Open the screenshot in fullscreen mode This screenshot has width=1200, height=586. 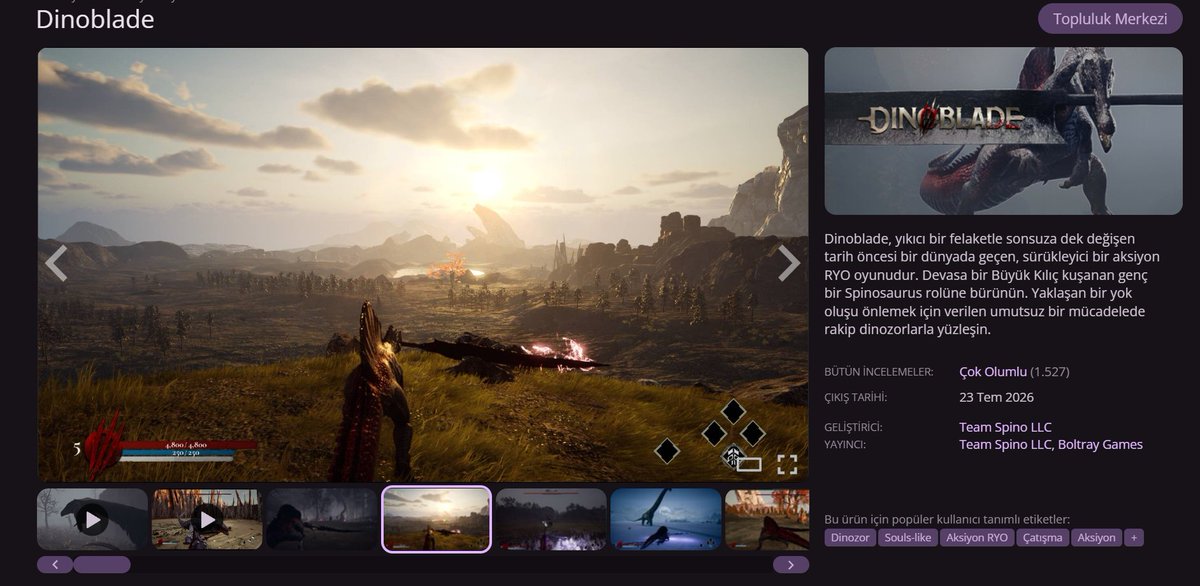tap(787, 464)
